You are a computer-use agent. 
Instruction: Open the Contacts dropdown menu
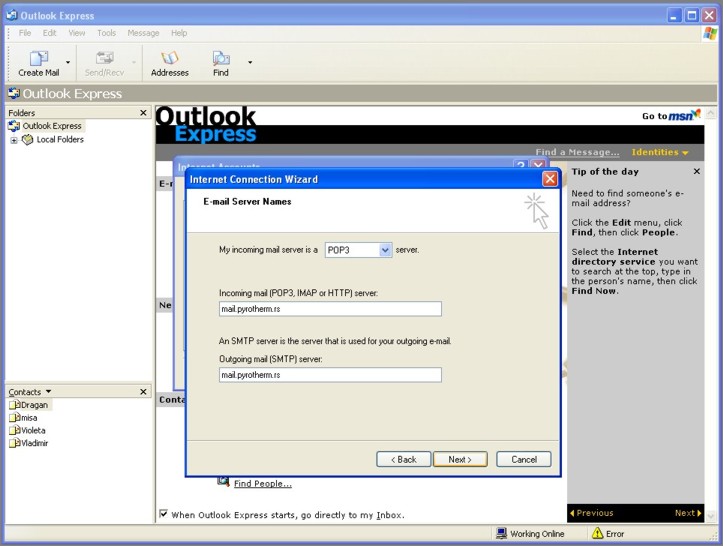[48, 392]
